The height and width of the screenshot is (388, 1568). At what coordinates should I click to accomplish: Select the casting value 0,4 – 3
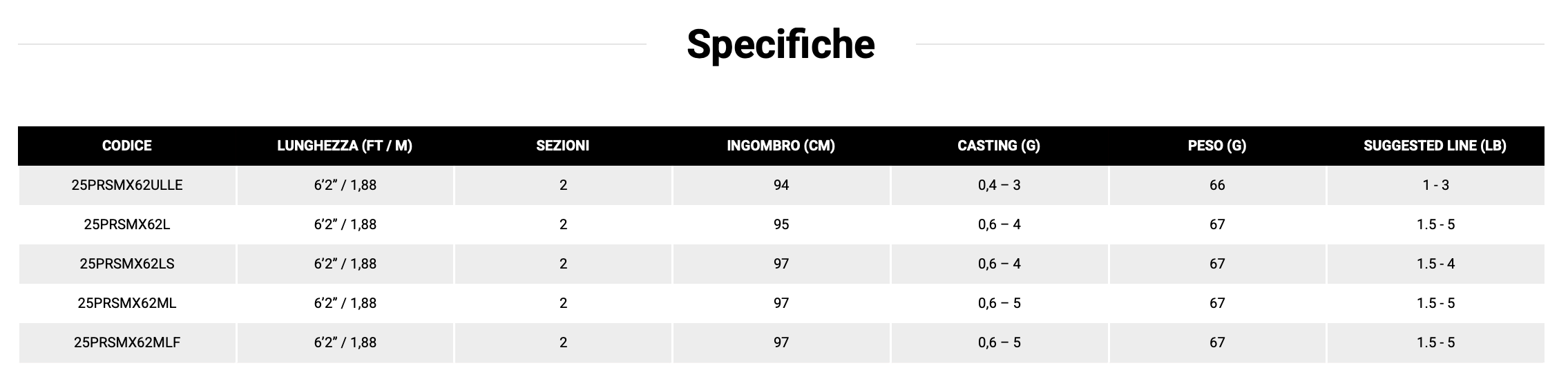coord(999,185)
